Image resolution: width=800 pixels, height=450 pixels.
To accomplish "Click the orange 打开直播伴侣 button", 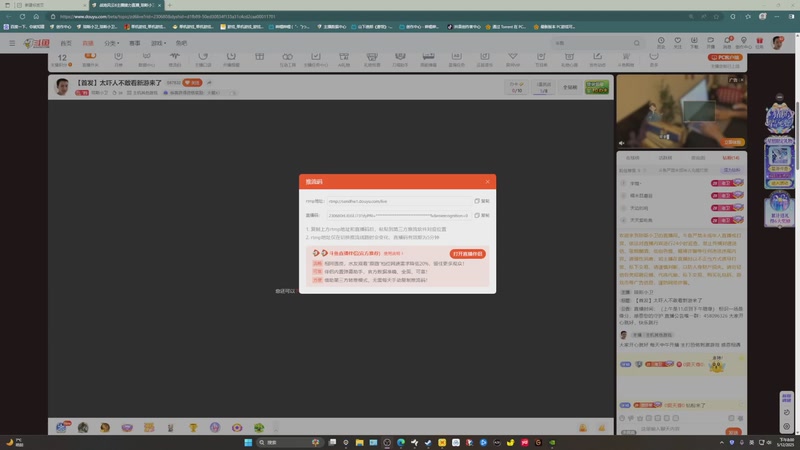I will tap(467, 254).
